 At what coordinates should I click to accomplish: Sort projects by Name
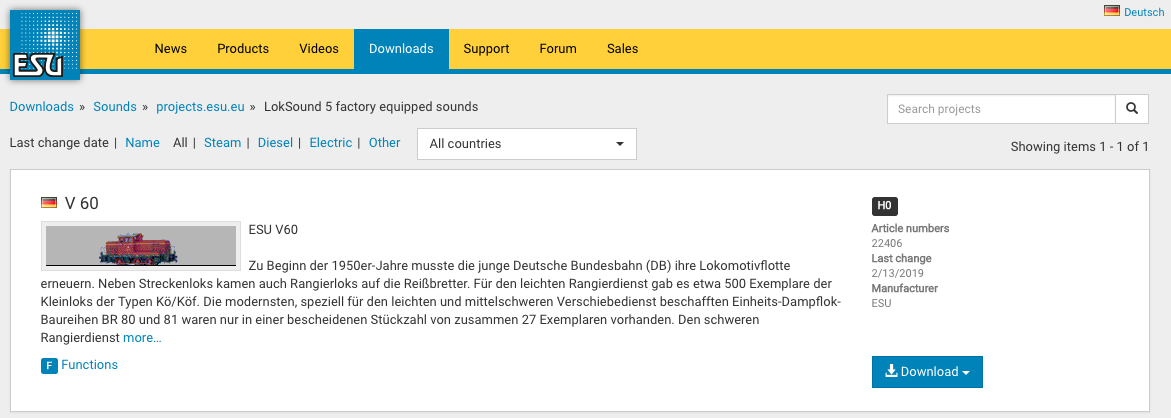click(142, 143)
